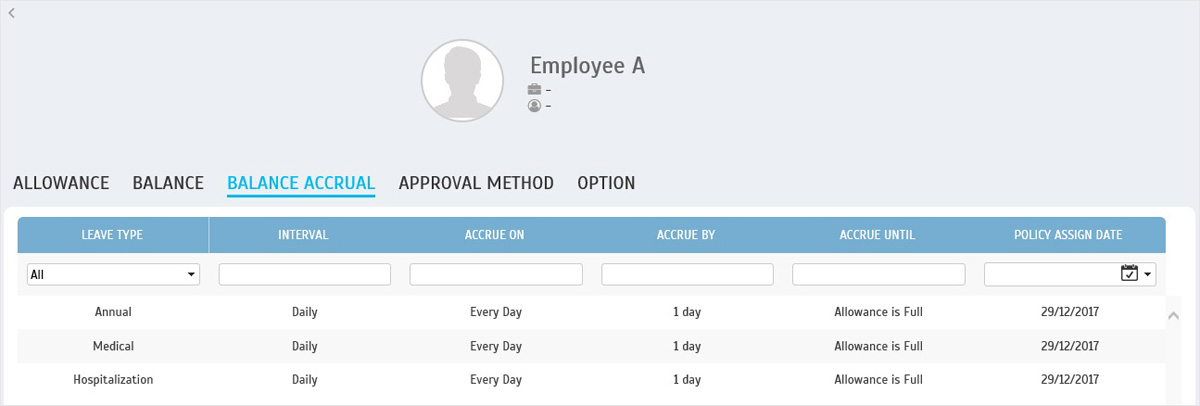
Task: Click the back arrow icon
Action: click(11, 12)
